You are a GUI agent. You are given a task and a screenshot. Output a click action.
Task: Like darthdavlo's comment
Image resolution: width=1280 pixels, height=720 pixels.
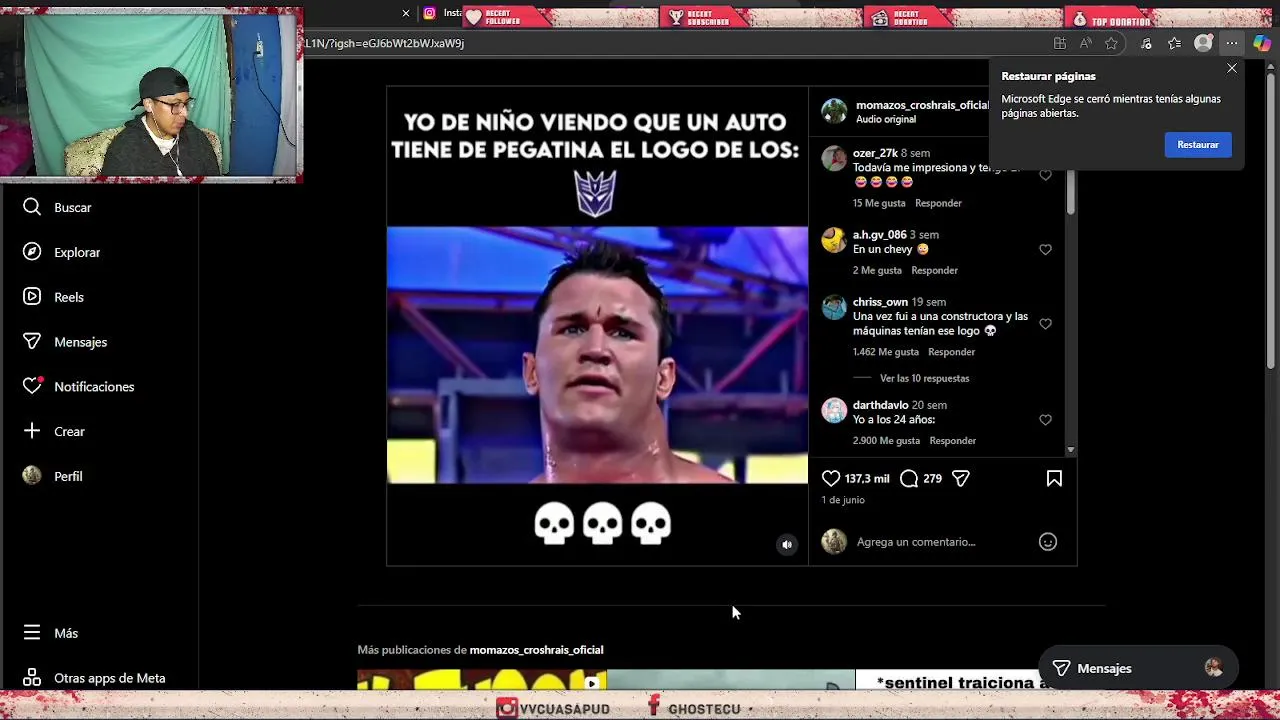tap(1045, 420)
